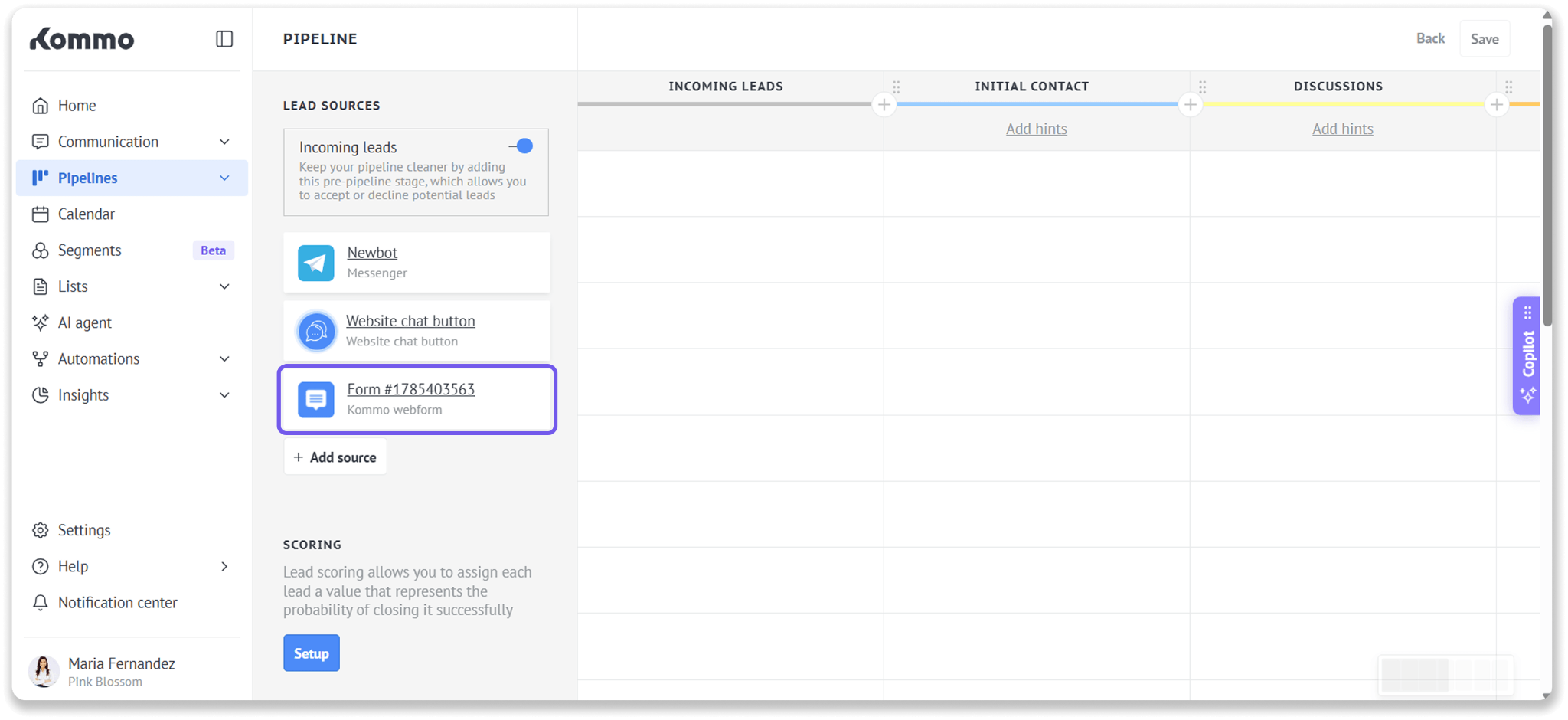This screenshot has width=1568, height=720.
Task: Click the Pink Blossom account name
Action: 105,682
